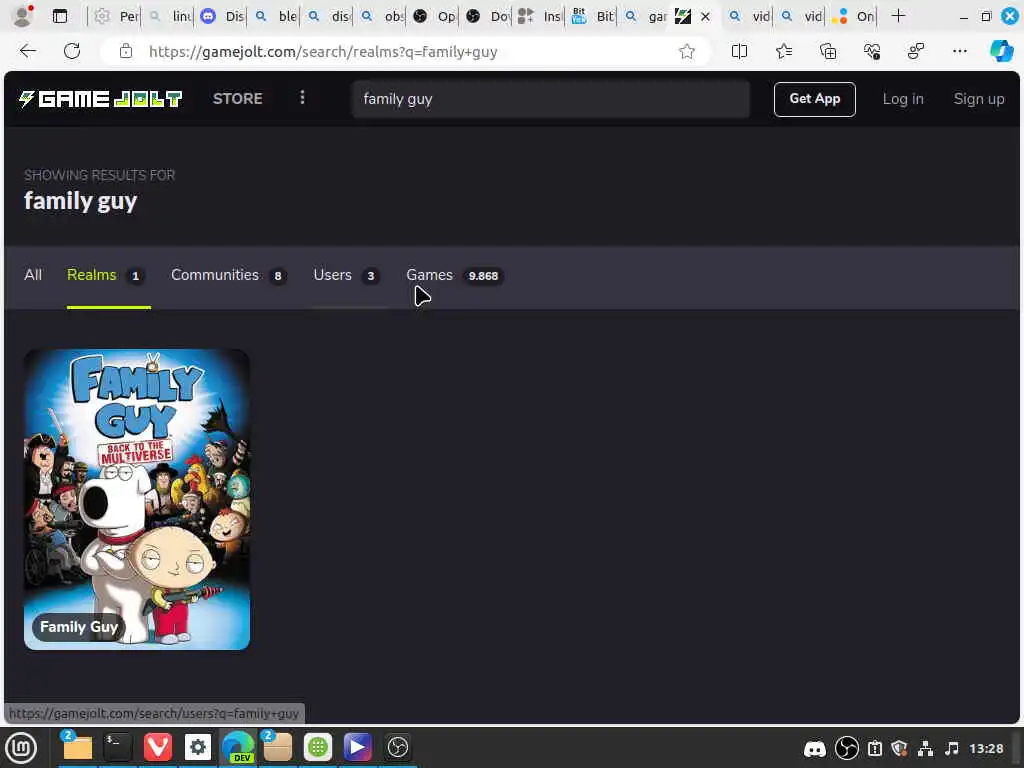Launch the Terminal from taskbar
The width and height of the screenshot is (1024, 768).
(117, 747)
